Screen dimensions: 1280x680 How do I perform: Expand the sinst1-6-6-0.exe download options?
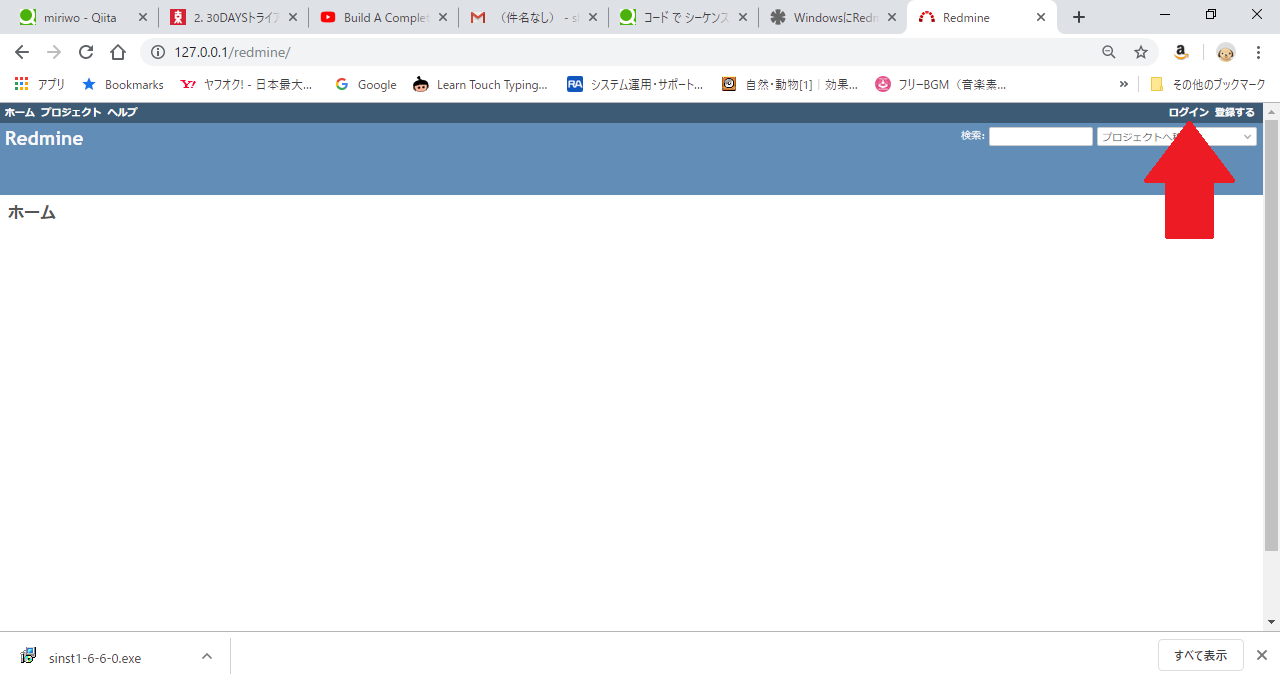pyautogui.click(x=206, y=657)
